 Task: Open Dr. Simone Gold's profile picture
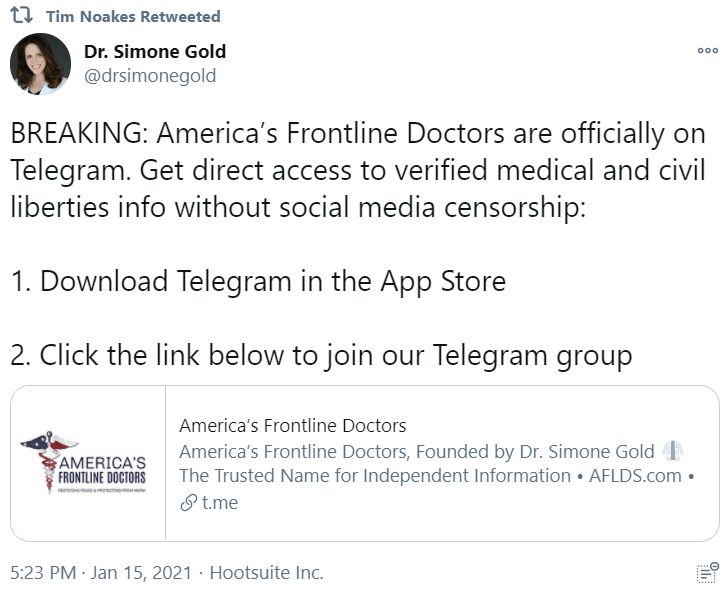tap(40, 64)
